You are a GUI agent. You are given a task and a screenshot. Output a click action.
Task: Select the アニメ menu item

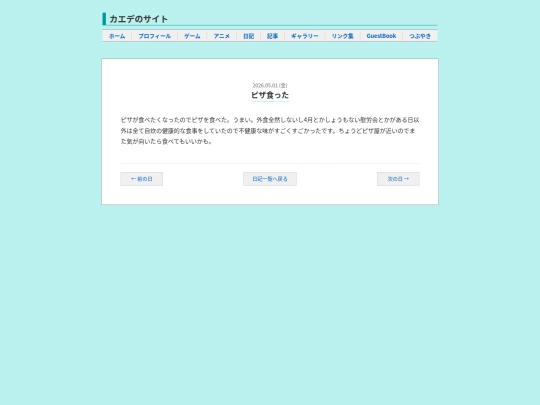[x=221, y=36]
